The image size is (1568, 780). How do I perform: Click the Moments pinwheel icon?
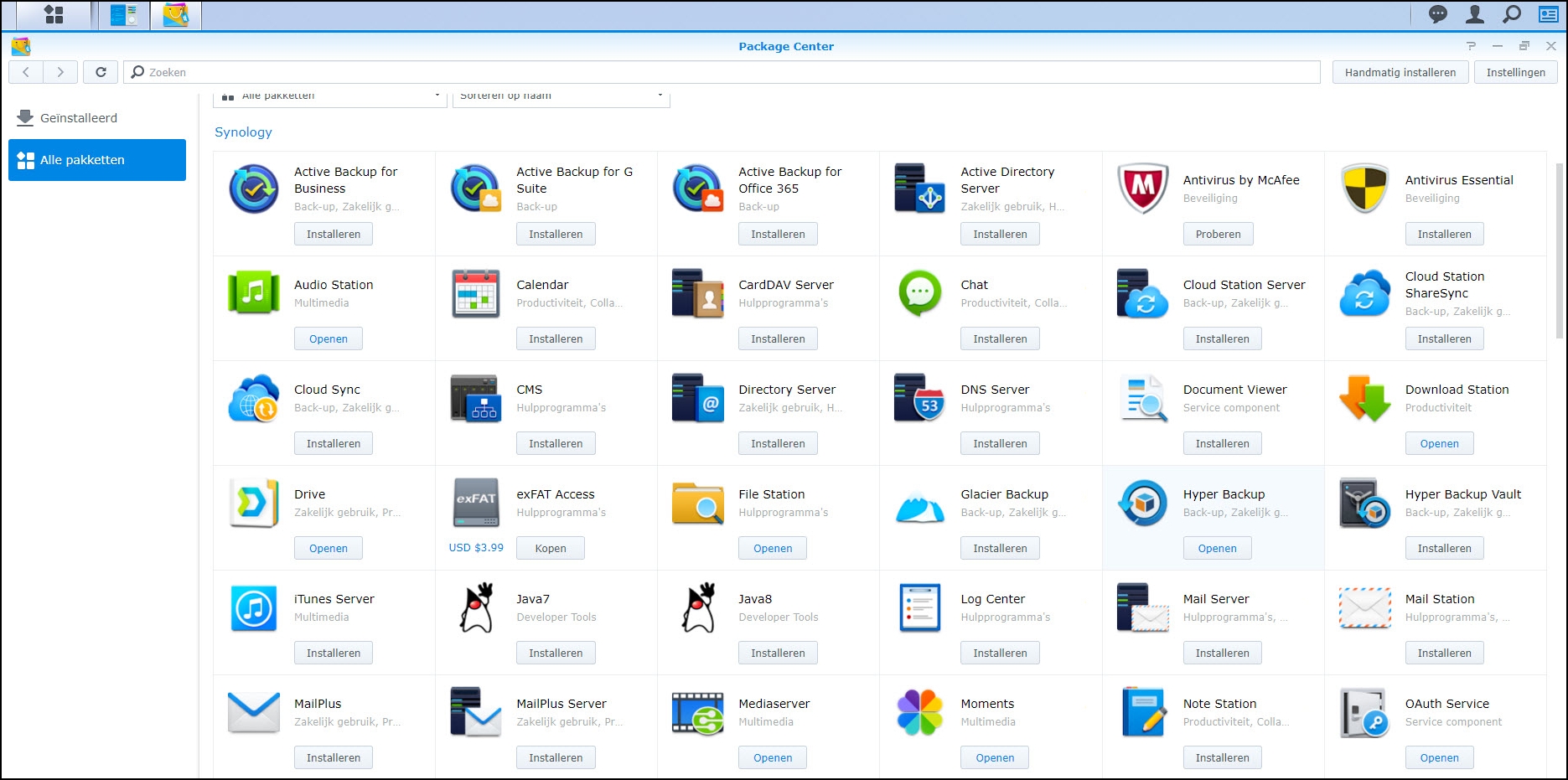tap(920, 712)
